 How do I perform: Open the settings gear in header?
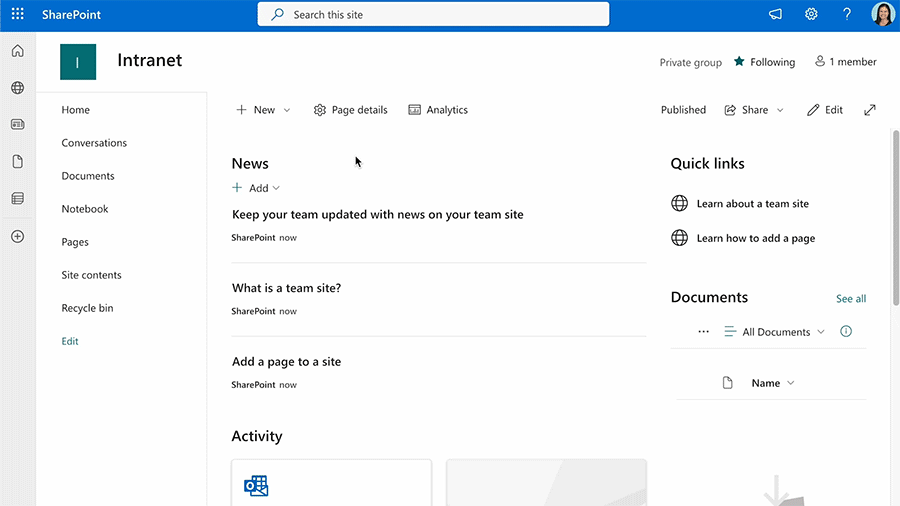811,14
